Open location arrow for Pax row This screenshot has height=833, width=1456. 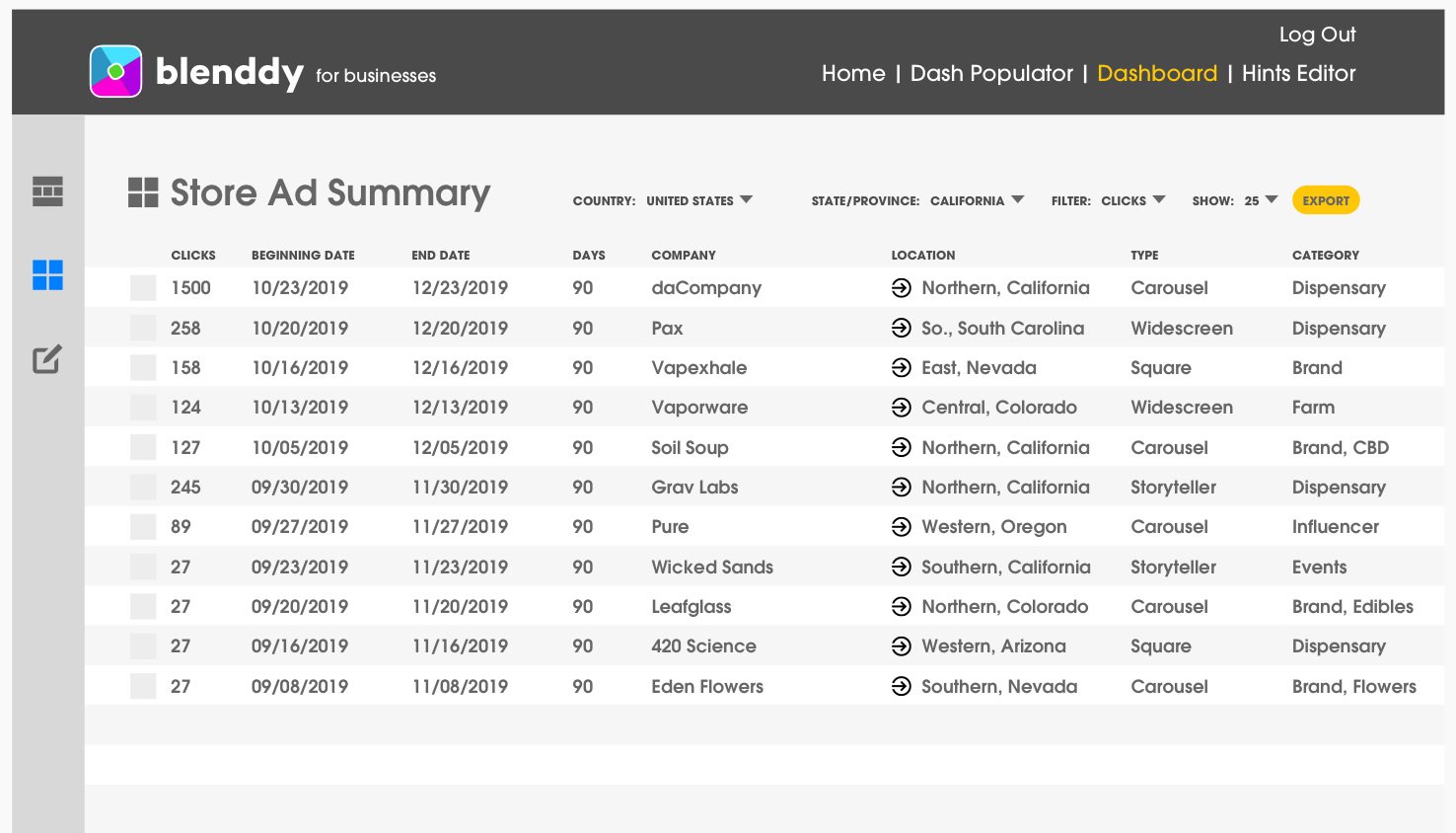click(901, 328)
